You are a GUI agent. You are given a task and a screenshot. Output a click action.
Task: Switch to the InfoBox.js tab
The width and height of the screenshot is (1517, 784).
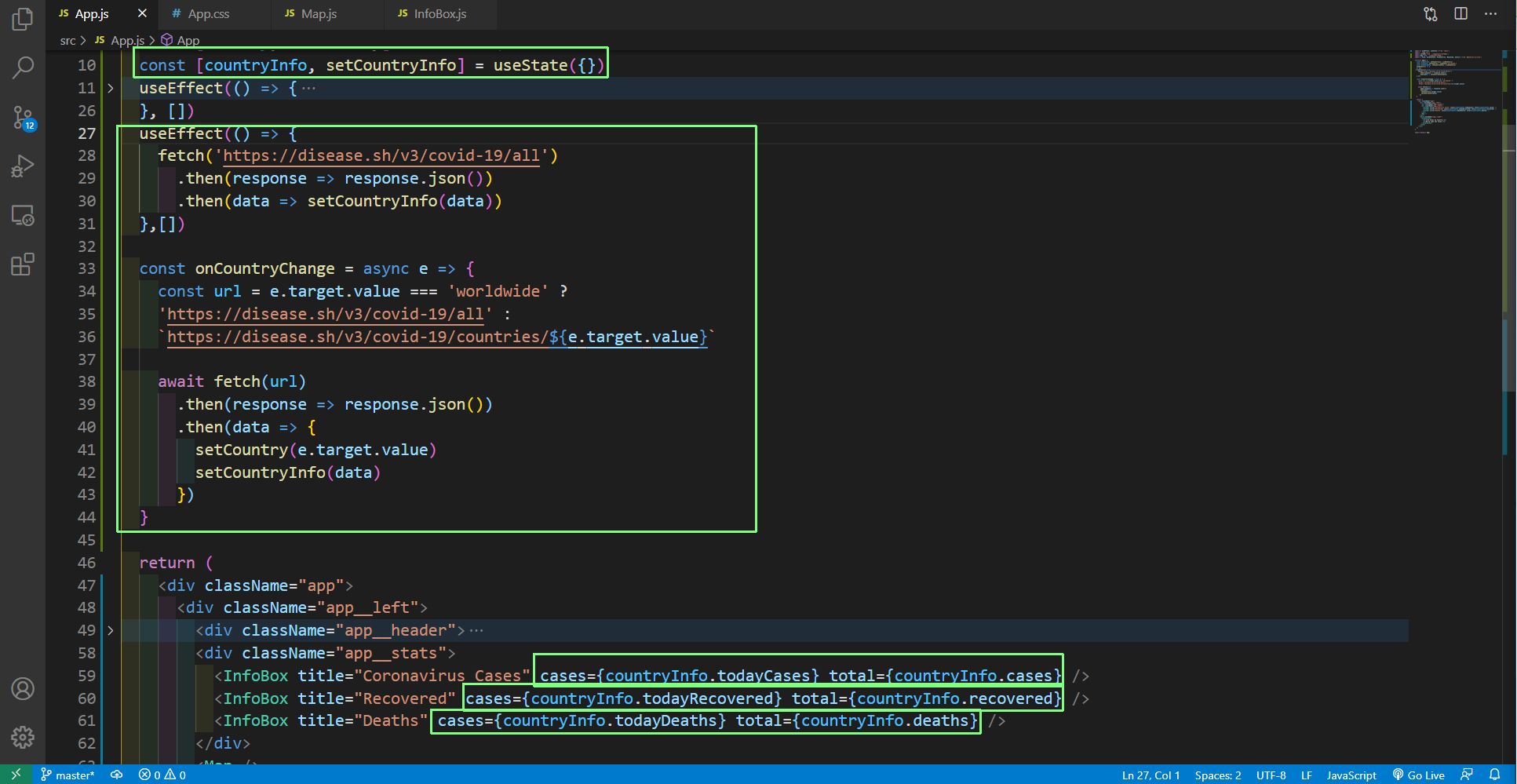(439, 14)
